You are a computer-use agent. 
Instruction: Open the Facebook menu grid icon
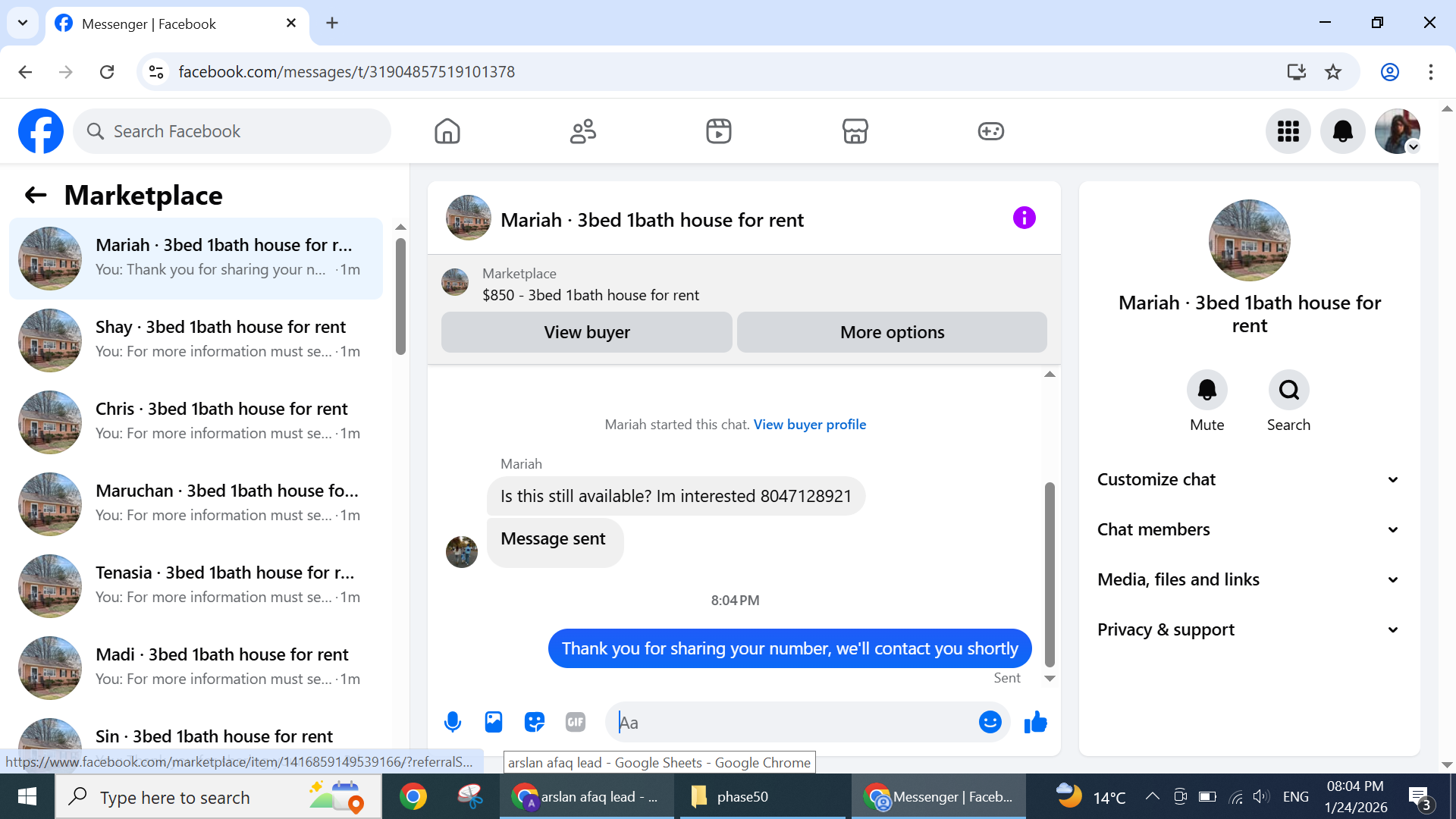point(1288,131)
